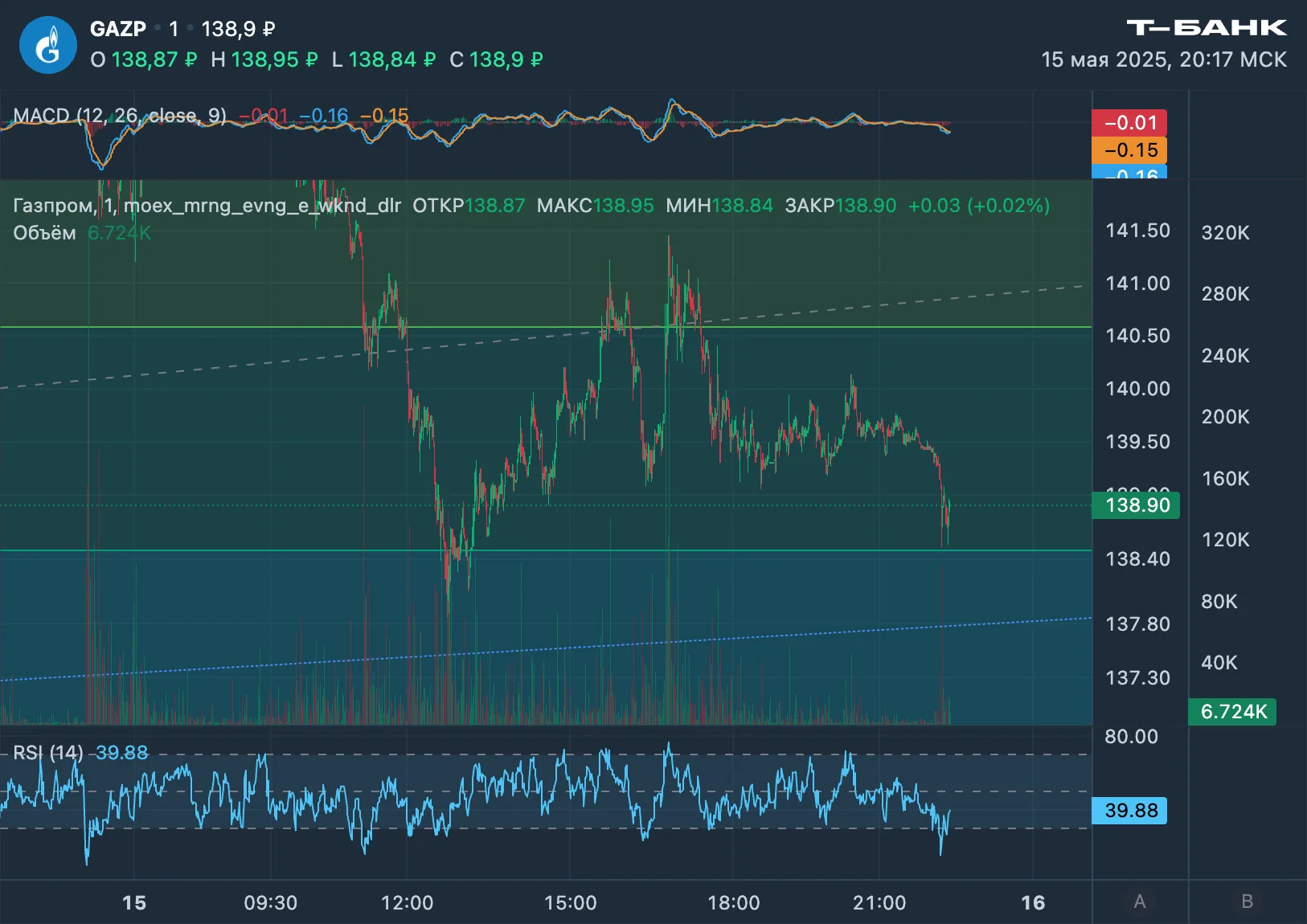Click the Gazprom round logo icon

tap(48, 45)
